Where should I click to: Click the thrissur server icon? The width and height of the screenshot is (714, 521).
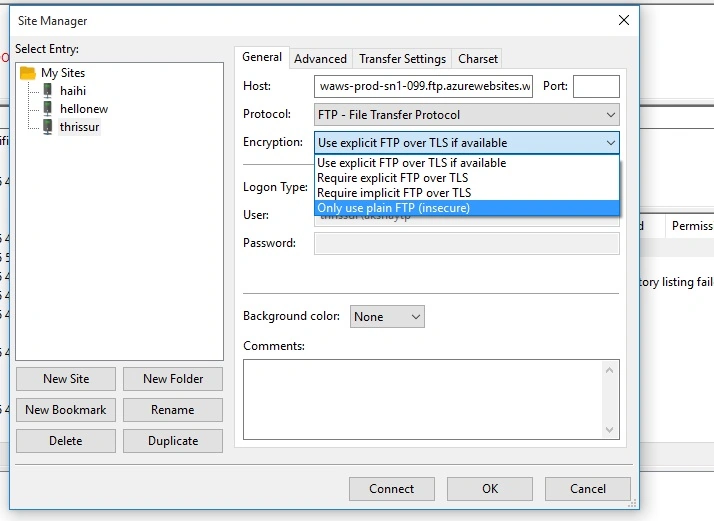(47, 127)
